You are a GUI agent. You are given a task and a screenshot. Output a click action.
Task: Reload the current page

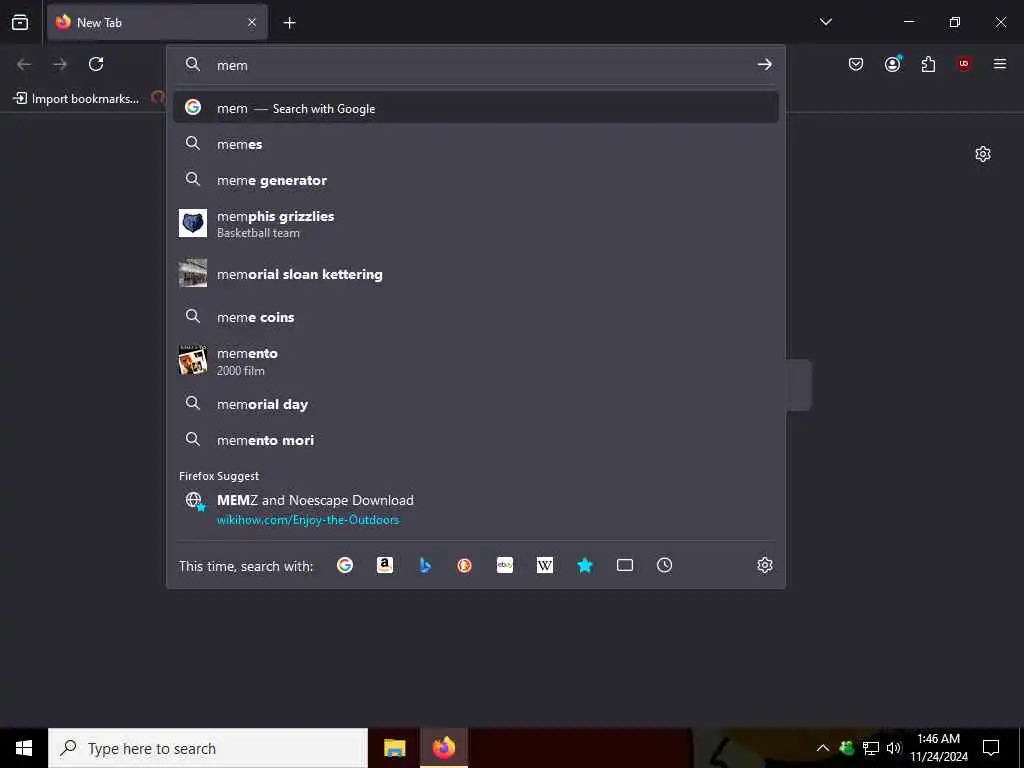click(x=96, y=64)
